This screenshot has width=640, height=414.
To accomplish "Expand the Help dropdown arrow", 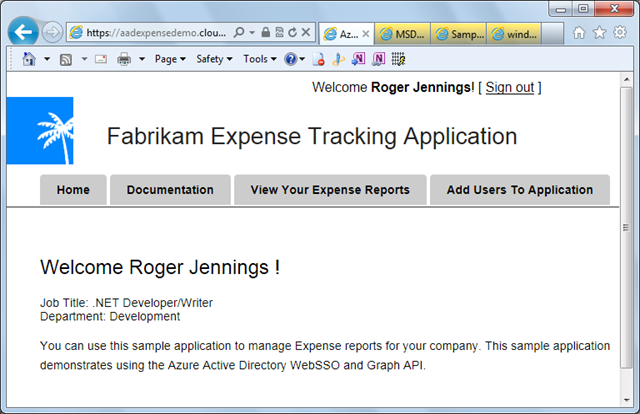I will [x=302, y=59].
